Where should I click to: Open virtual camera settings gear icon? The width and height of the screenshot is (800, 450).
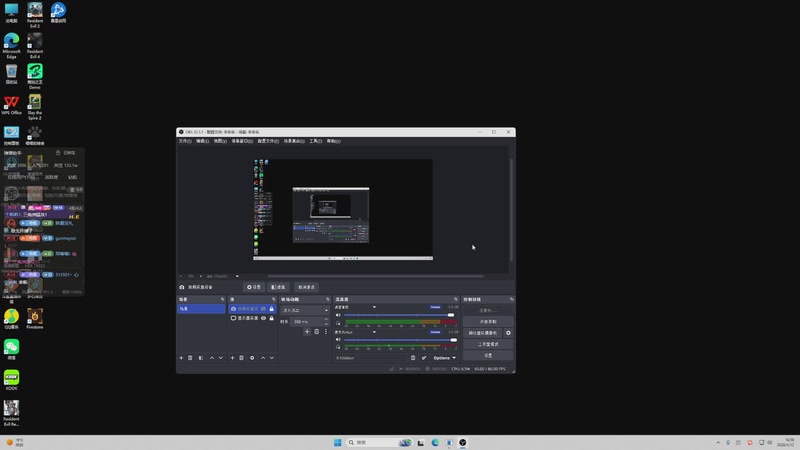508,333
